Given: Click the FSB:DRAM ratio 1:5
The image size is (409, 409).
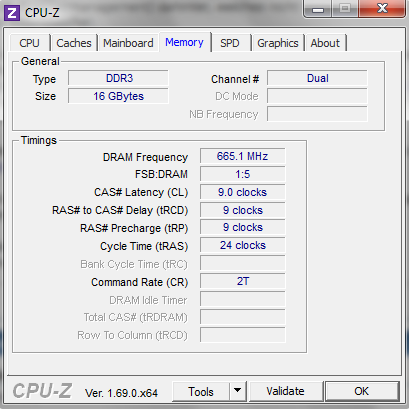Looking at the screenshot, I should [243, 174].
